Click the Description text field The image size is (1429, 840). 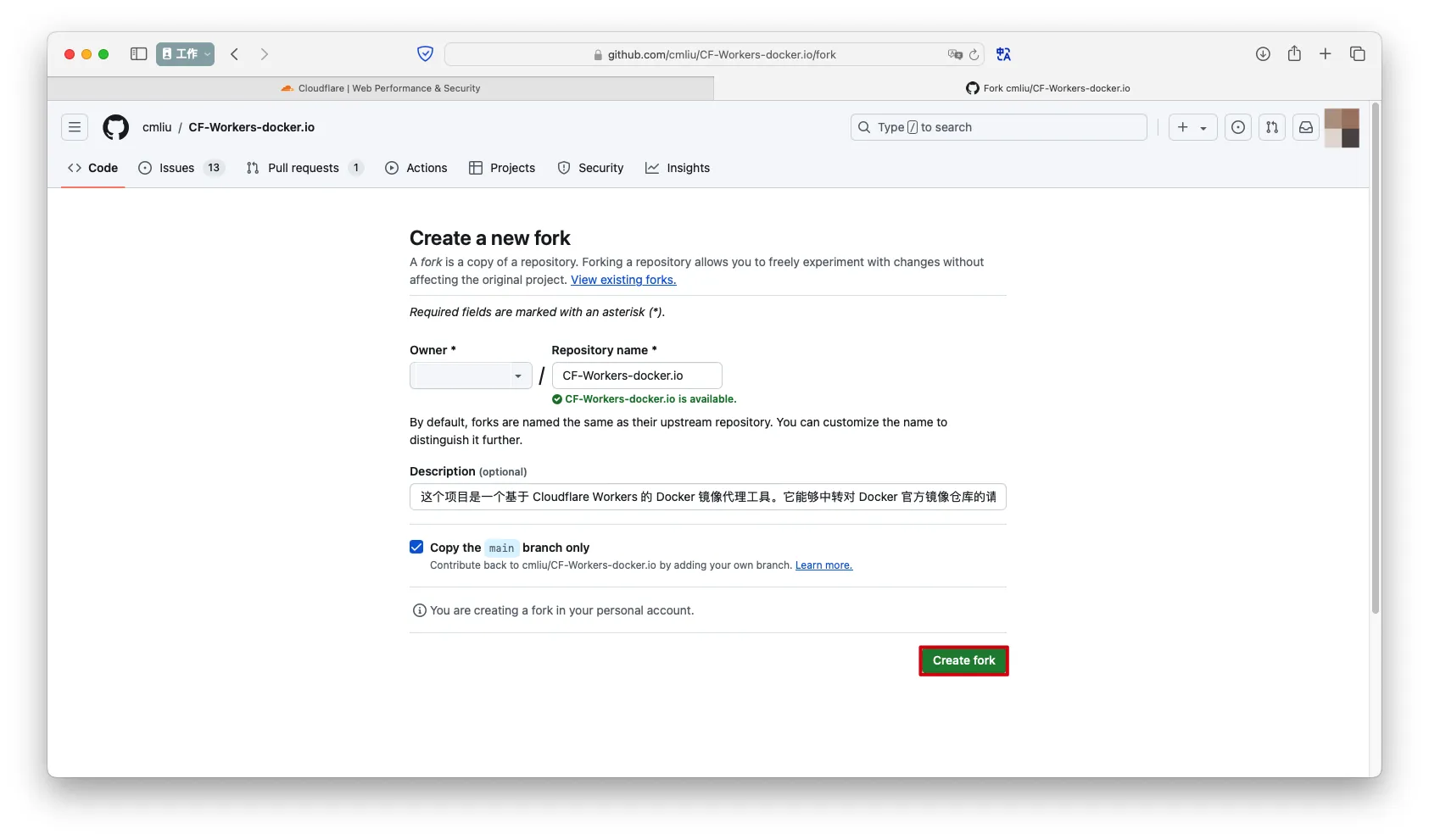point(708,497)
